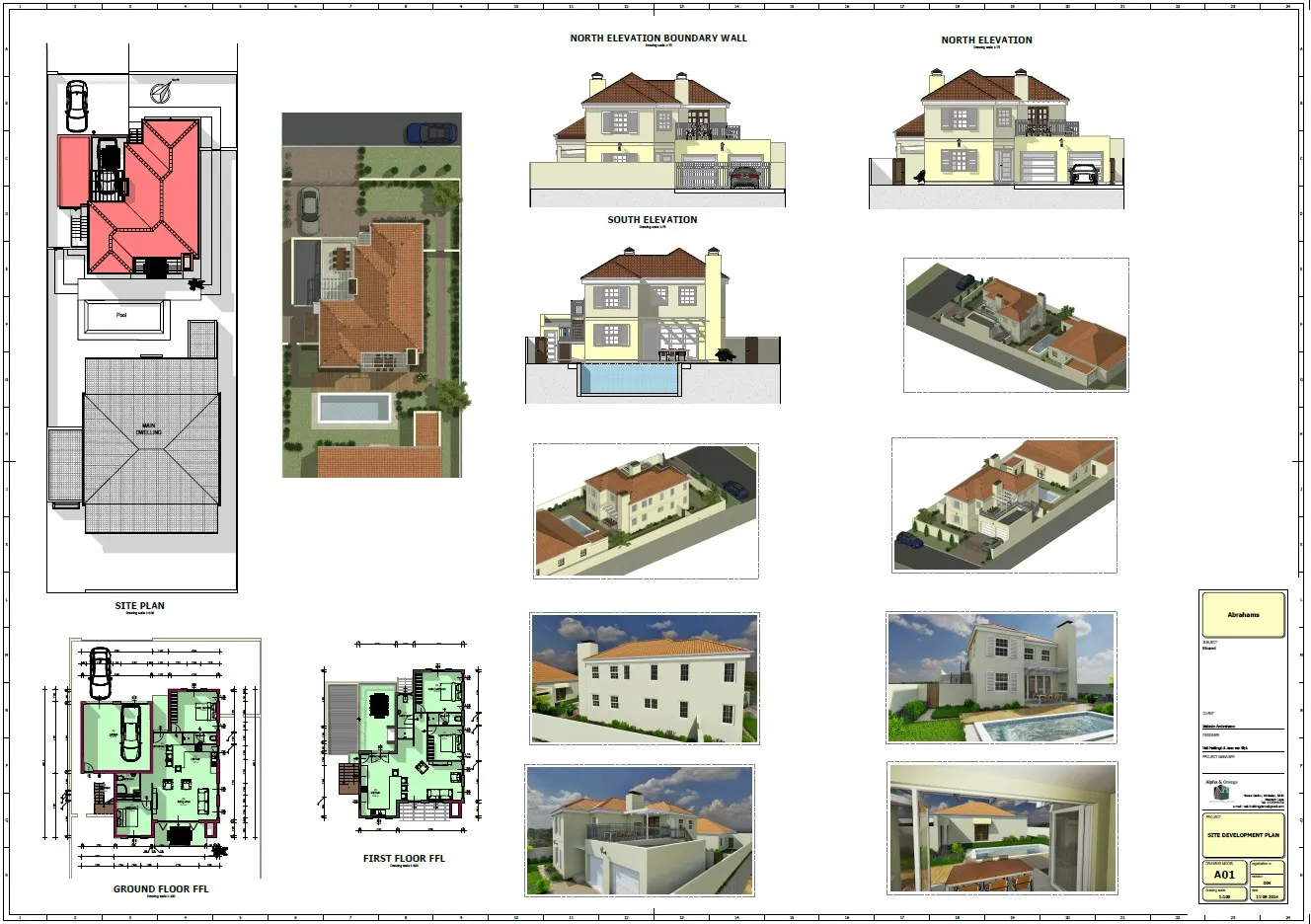Viewport: 1311px width, 924px height.
Task: Select the car outline in the site plan driveway
Action: click(76, 104)
